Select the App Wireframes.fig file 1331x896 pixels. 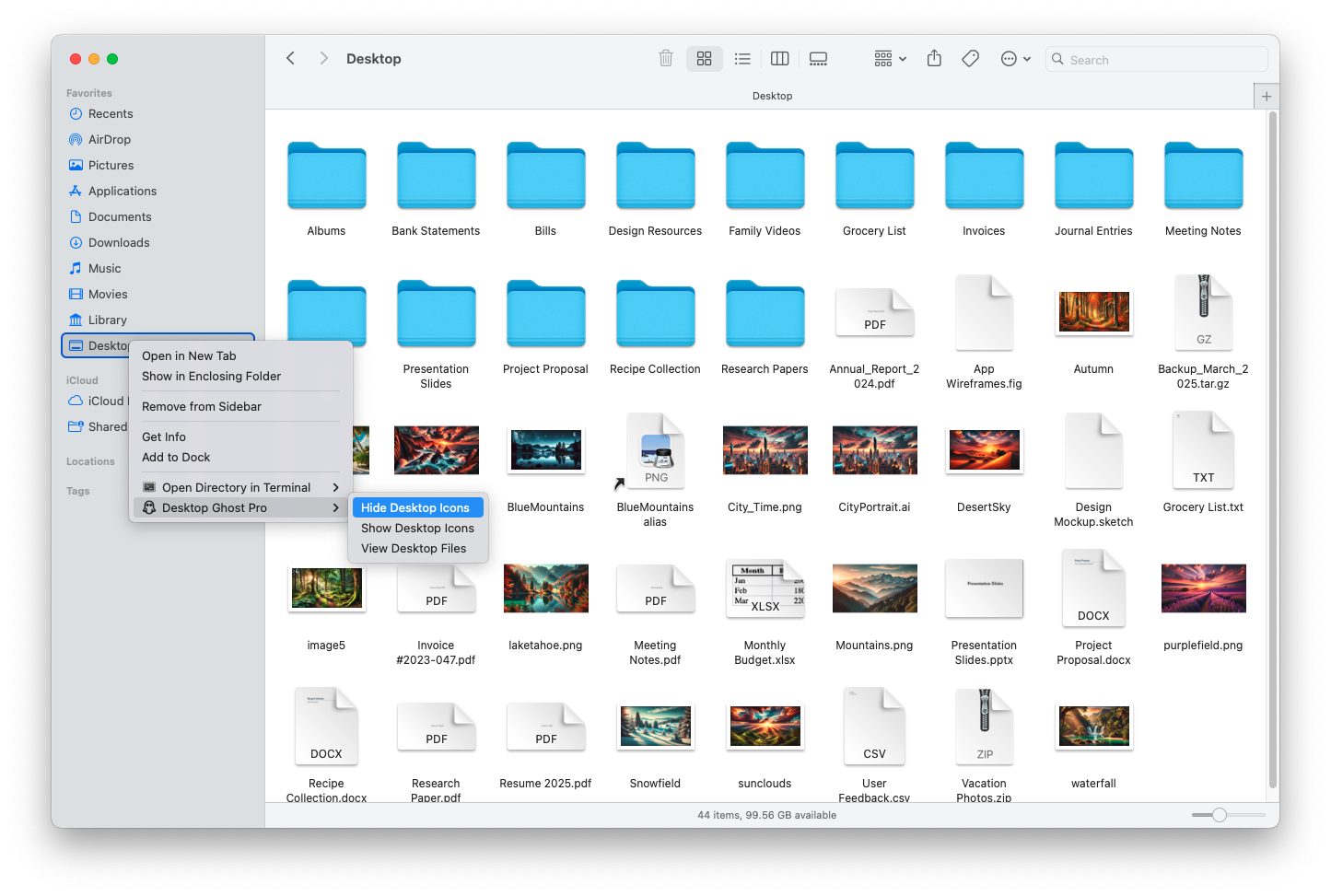click(984, 332)
